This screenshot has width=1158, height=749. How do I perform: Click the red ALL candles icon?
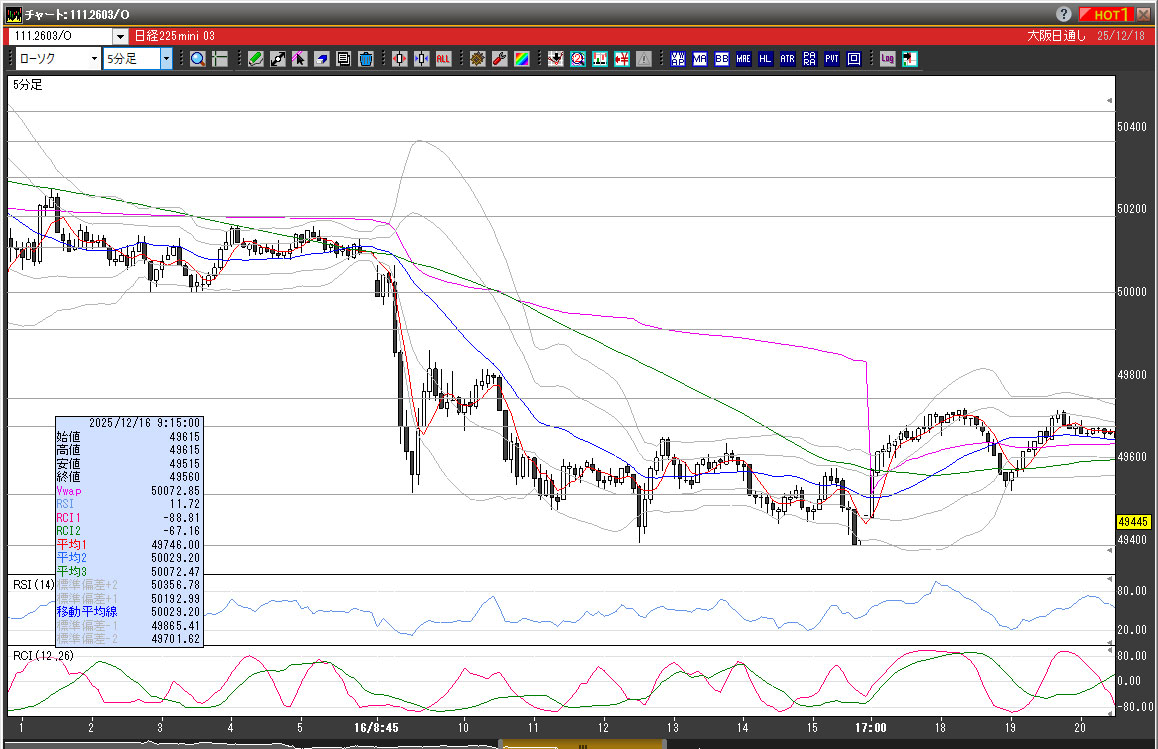(443, 59)
